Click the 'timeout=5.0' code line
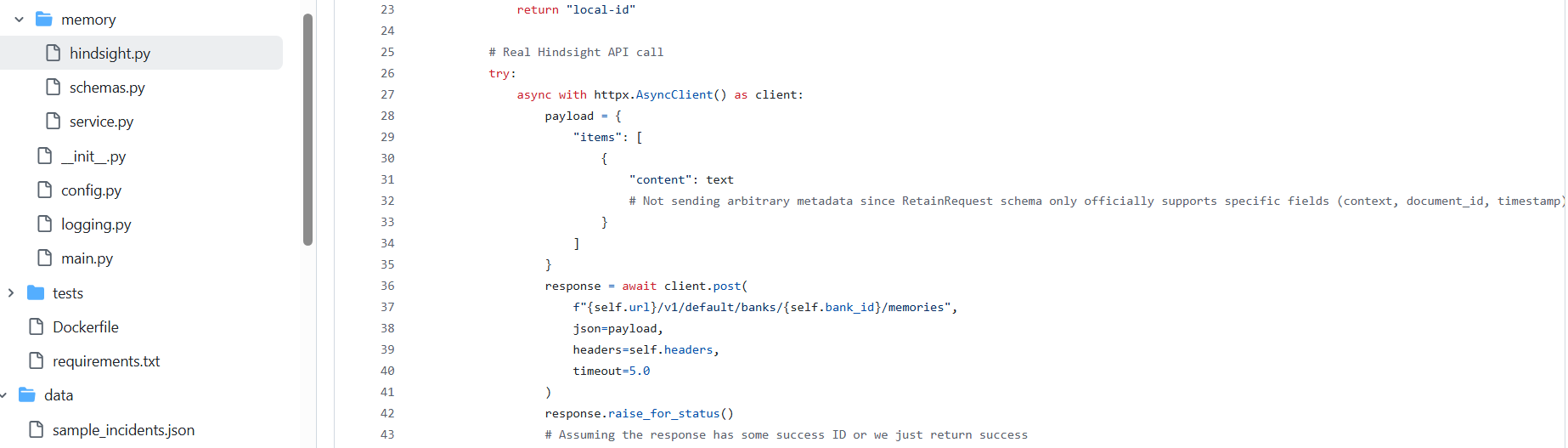Image resolution: width=1568 pixels, height=448 pixels. pos(612,371)
